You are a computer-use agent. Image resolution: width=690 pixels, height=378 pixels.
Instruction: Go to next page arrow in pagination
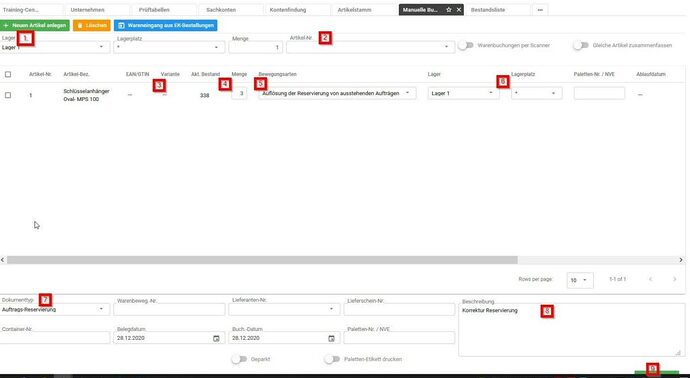click(674, 279)
